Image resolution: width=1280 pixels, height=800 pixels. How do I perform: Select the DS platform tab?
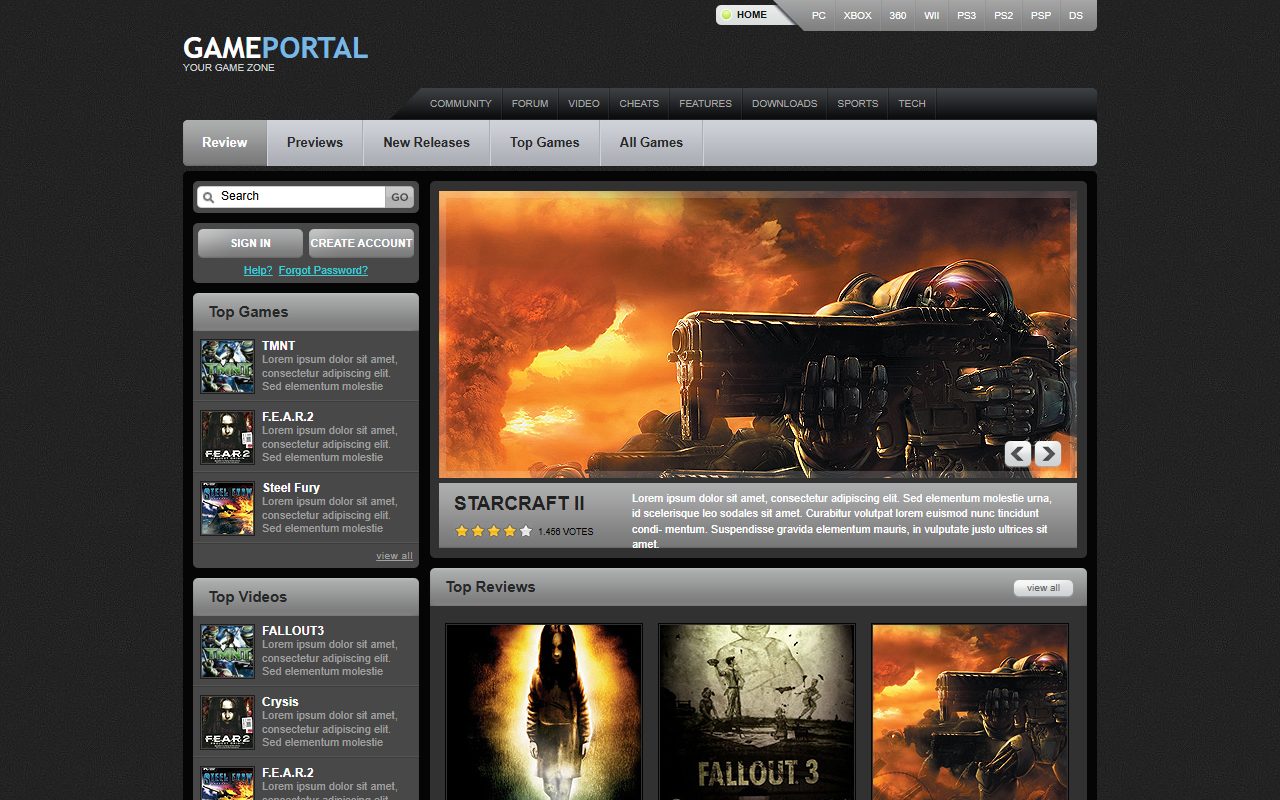click(1076, 15)
